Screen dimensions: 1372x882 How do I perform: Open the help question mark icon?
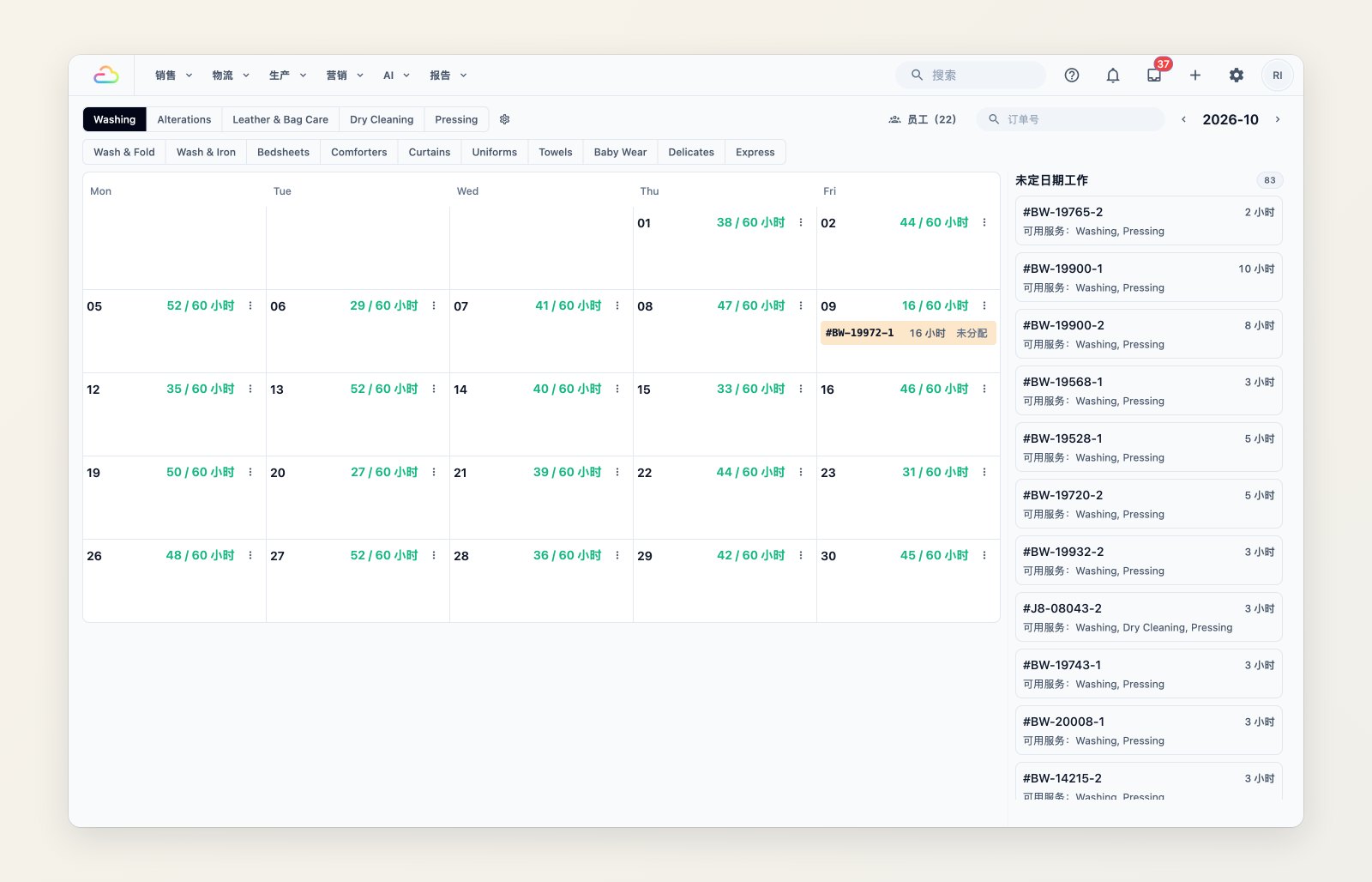1072,76
